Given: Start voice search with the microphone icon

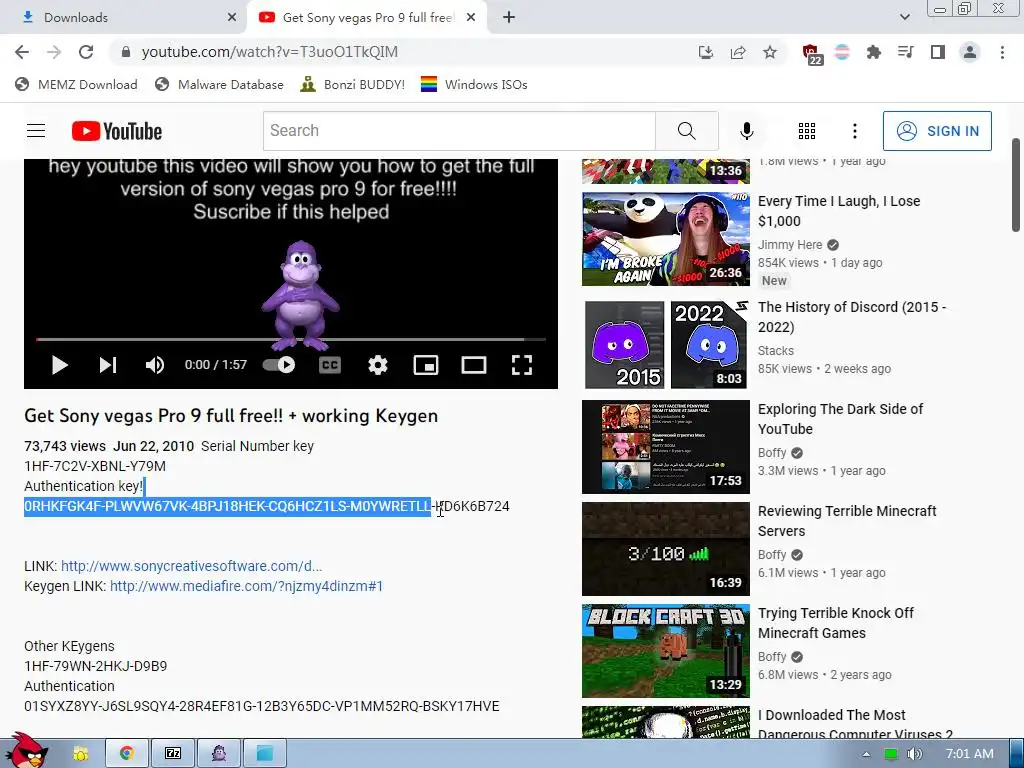Looking at the screenshot, I should (747, 131).
